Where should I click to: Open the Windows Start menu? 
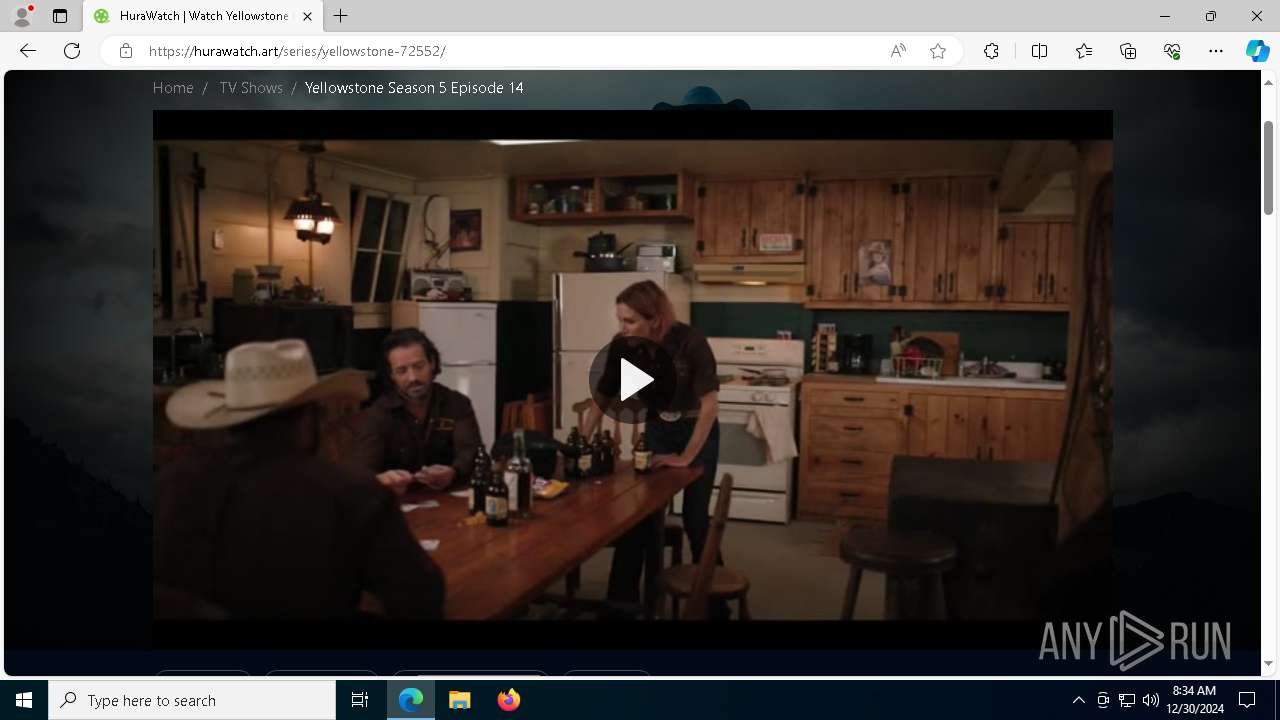(x=24, y=700)
